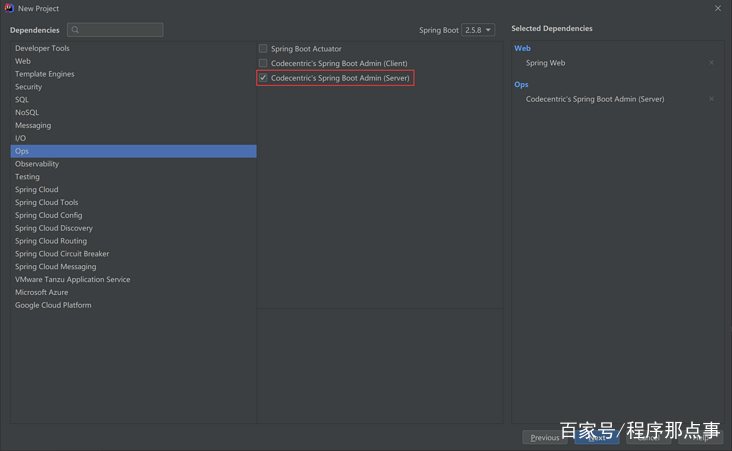Screen dimensions: 732x451
Task: Select Spring Boot Admin (Server) in Selected Dependencies
Action: pos(595,99)
